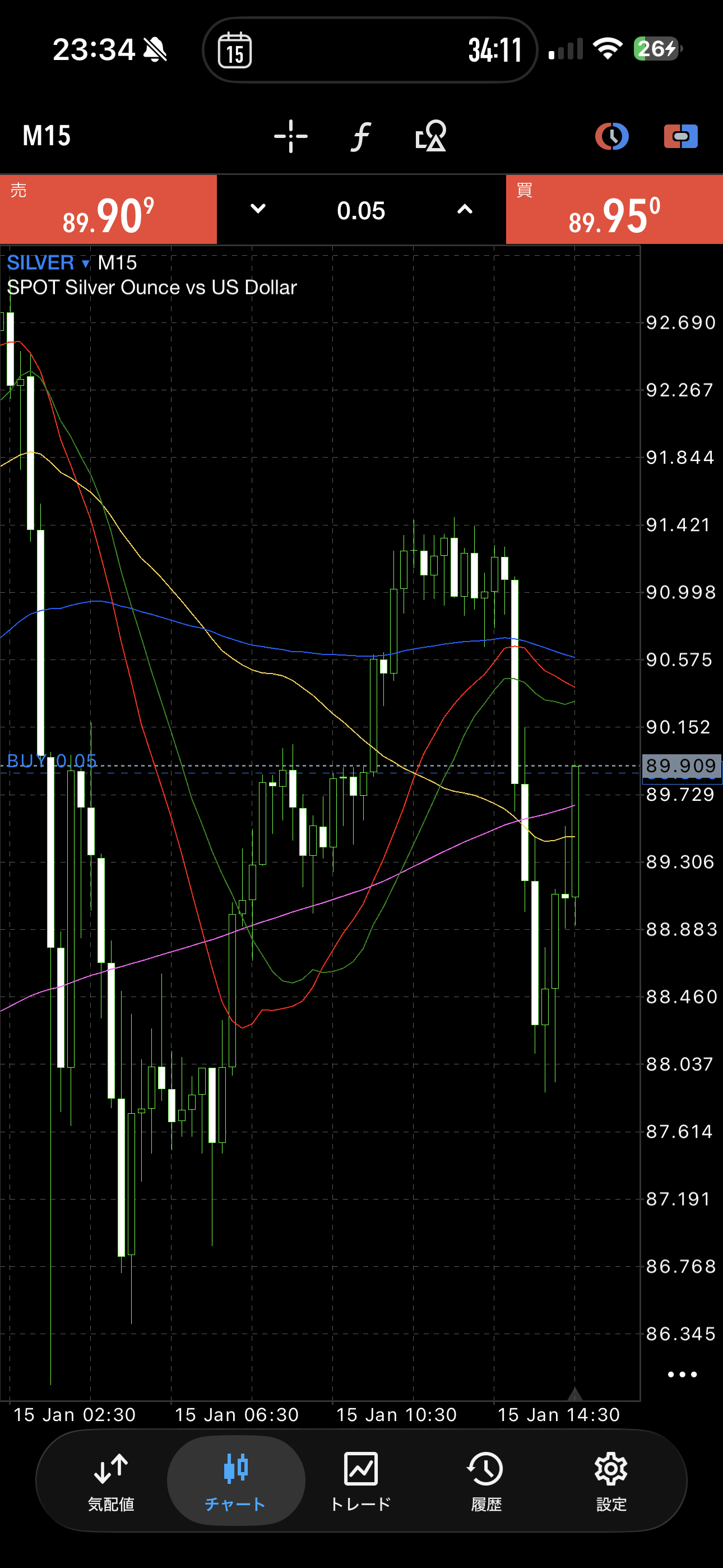Screen dimensions: 723x1568
Task: Edit the 0.05 lot volume field
Action: 361,211
